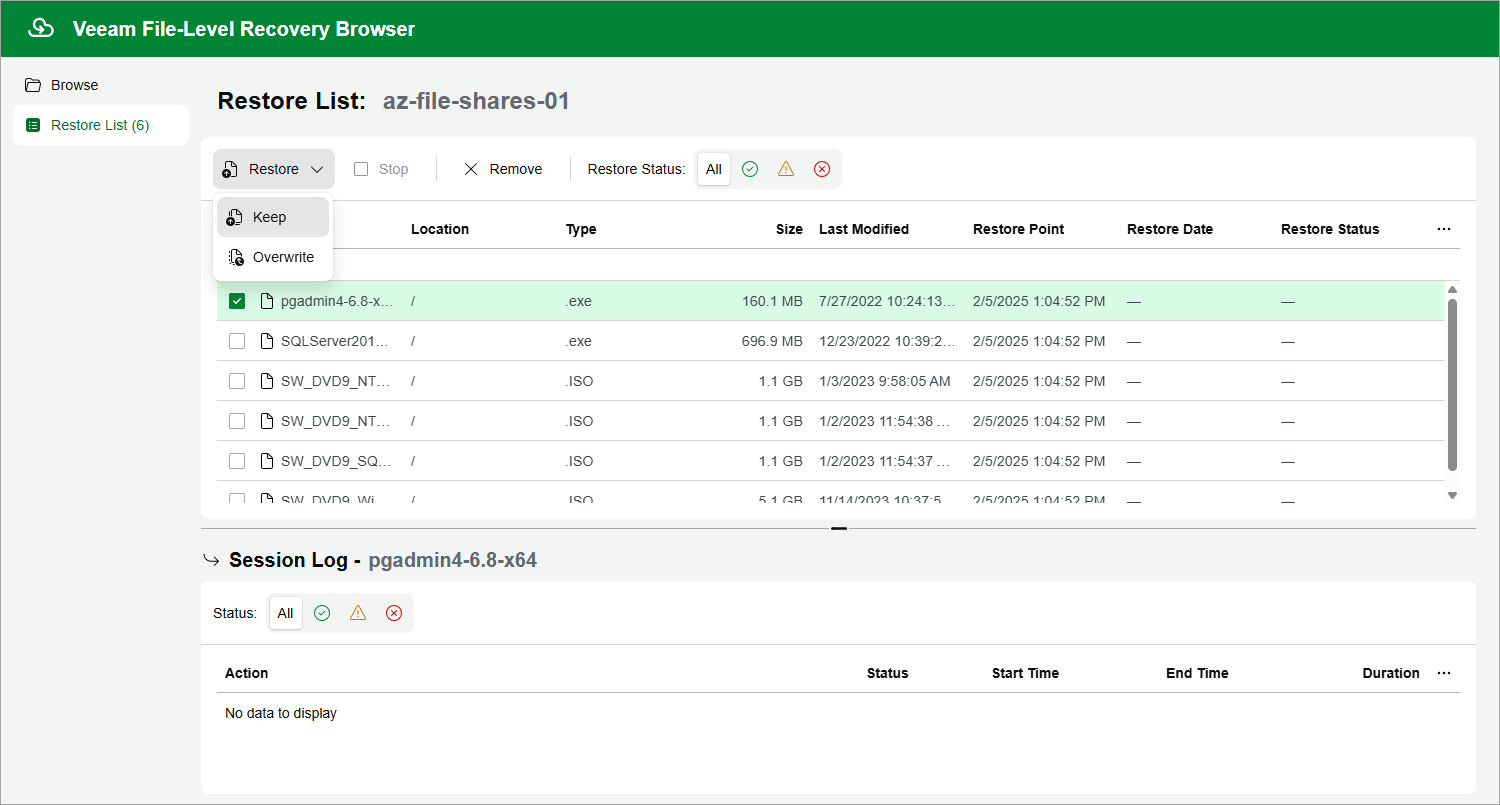Filter Session Log by success checkmark icon
The image size is (1500, 805).
322,613
